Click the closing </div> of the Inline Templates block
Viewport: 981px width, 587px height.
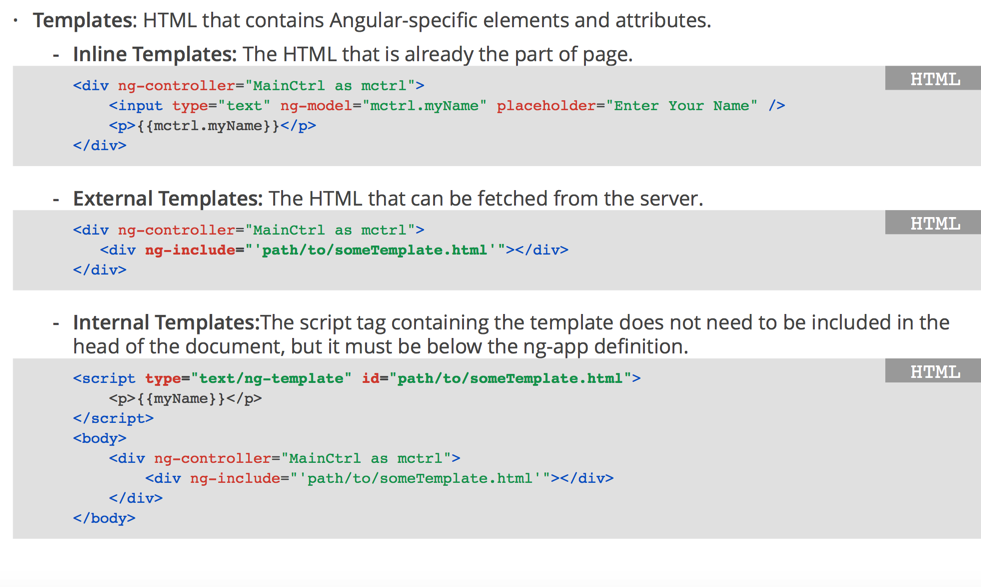click(99, 146)
